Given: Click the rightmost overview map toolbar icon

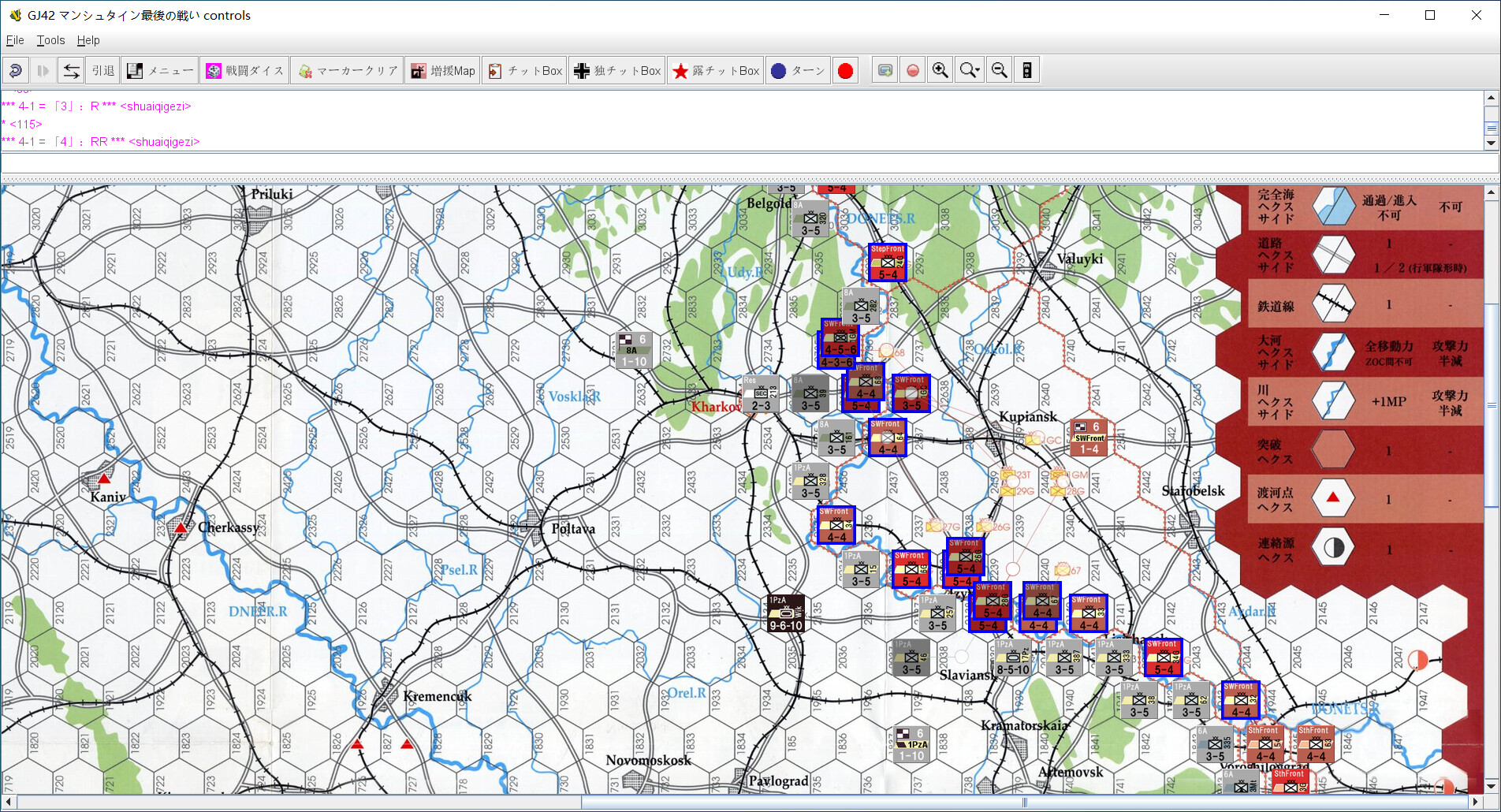Looking at the screenshot, I should 1027,71.
